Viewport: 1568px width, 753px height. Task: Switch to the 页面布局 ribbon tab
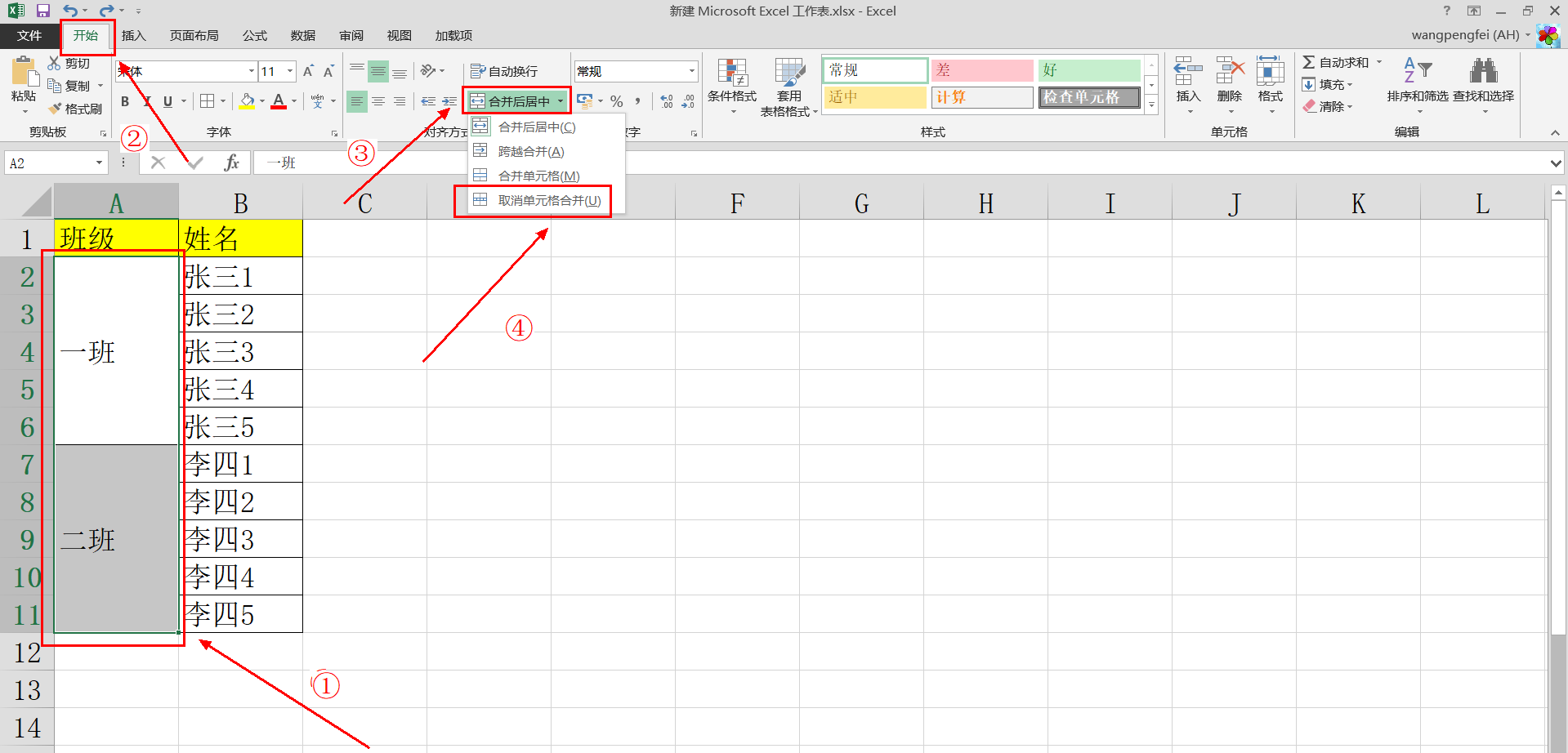tap(194, 36)
